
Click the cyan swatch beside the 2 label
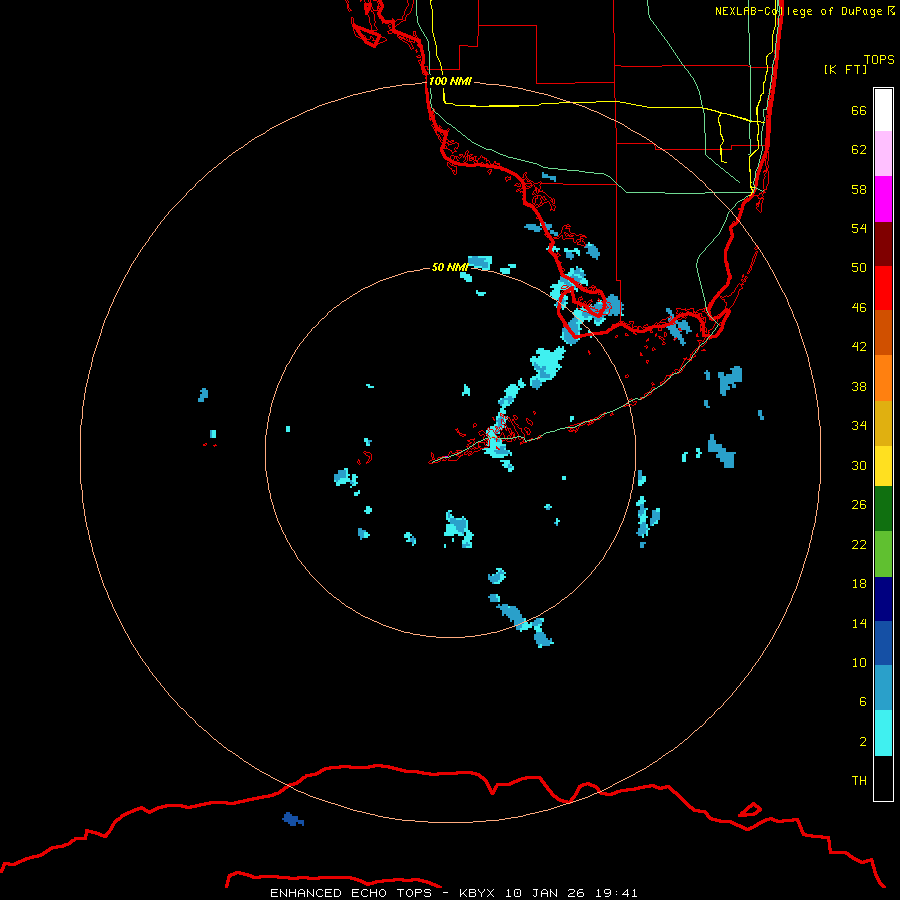click(x=883, y=734)
